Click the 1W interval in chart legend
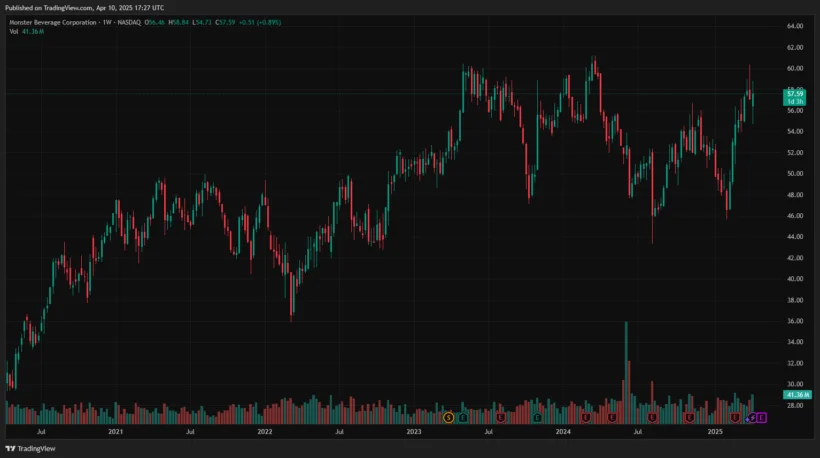Screen dimensions: 820x458 107,22
